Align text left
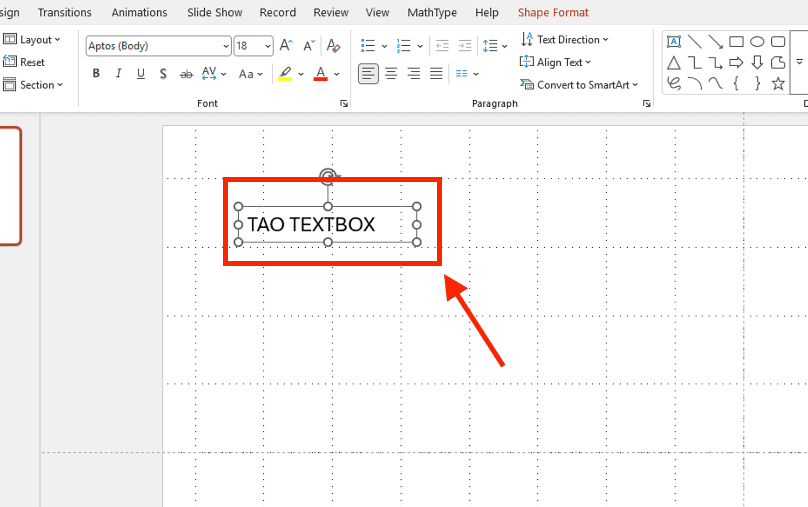Viewport: 808px width, 507px height. [x=368, y=74]
